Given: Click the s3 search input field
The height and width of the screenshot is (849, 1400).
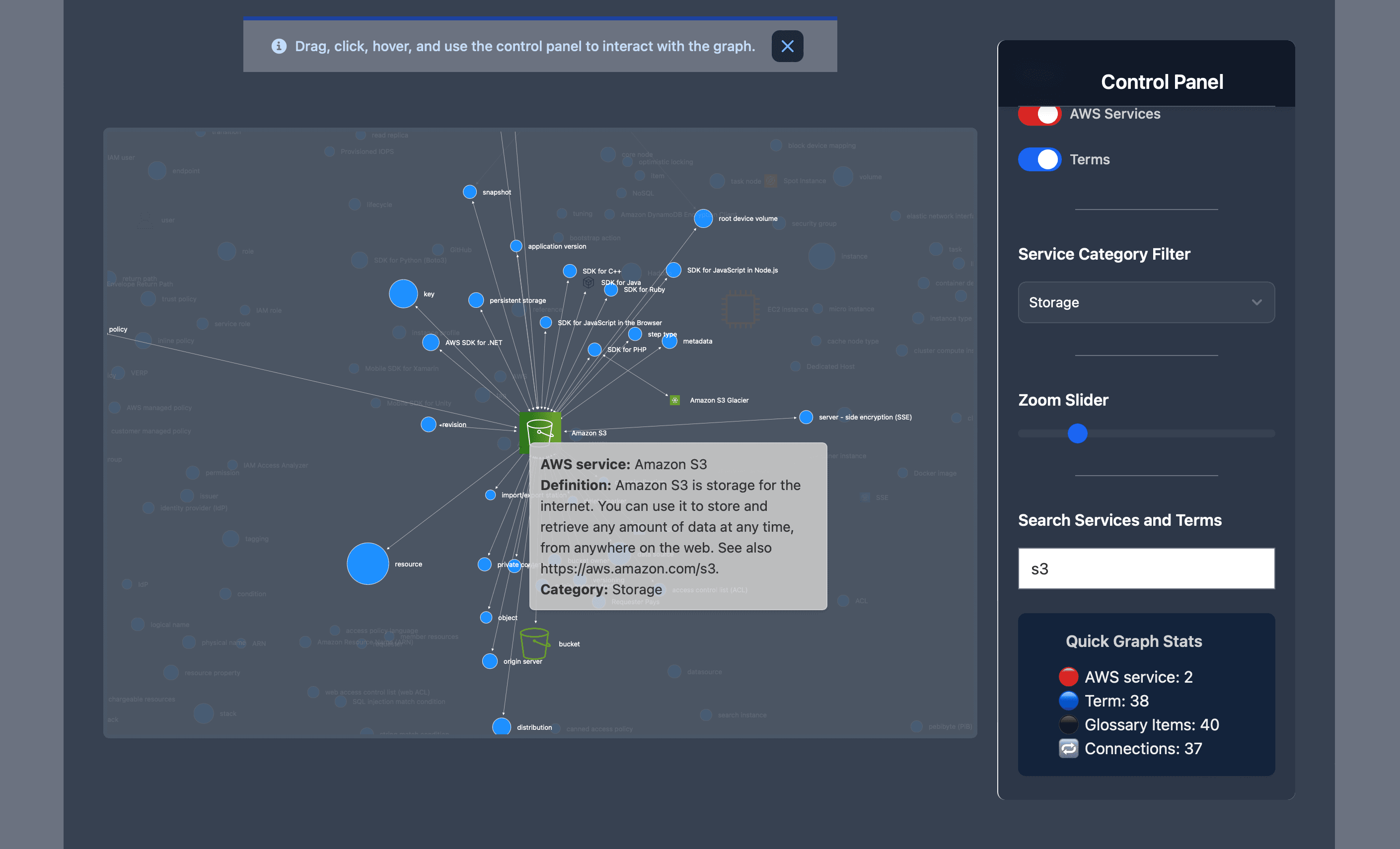Looking at the screenshot, I should click(x=1146, y=568).
